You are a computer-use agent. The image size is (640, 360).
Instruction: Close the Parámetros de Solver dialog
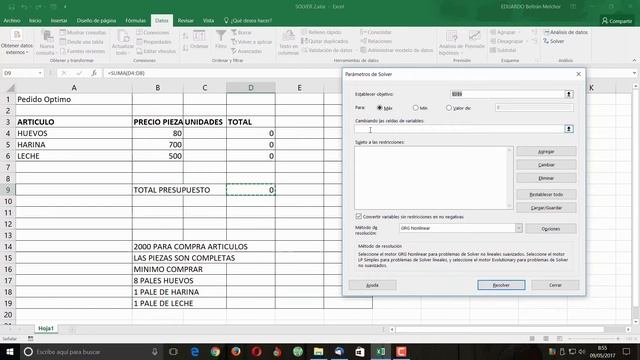click(x=578, y=74)
